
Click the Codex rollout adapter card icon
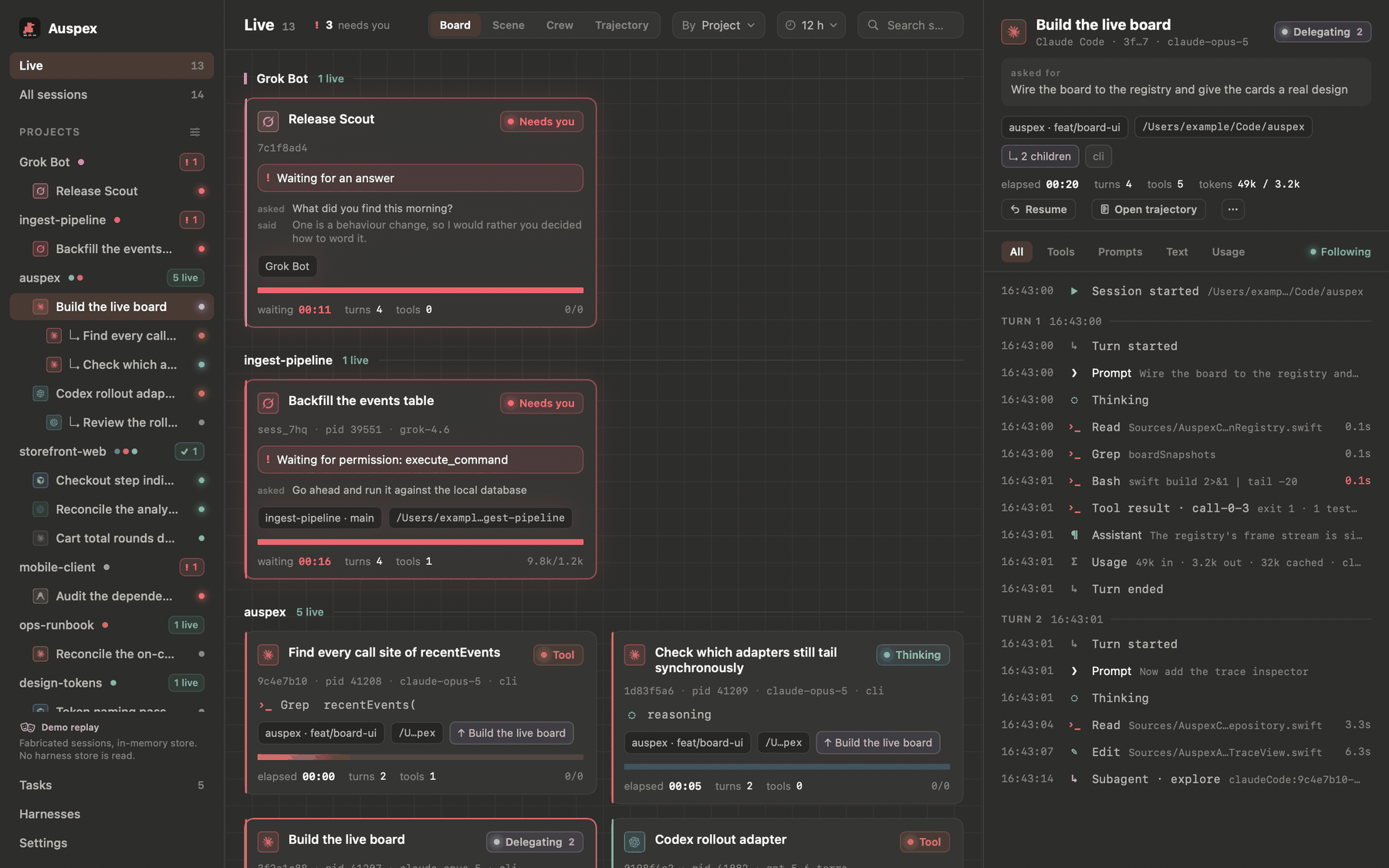click(x=634, y=842)
